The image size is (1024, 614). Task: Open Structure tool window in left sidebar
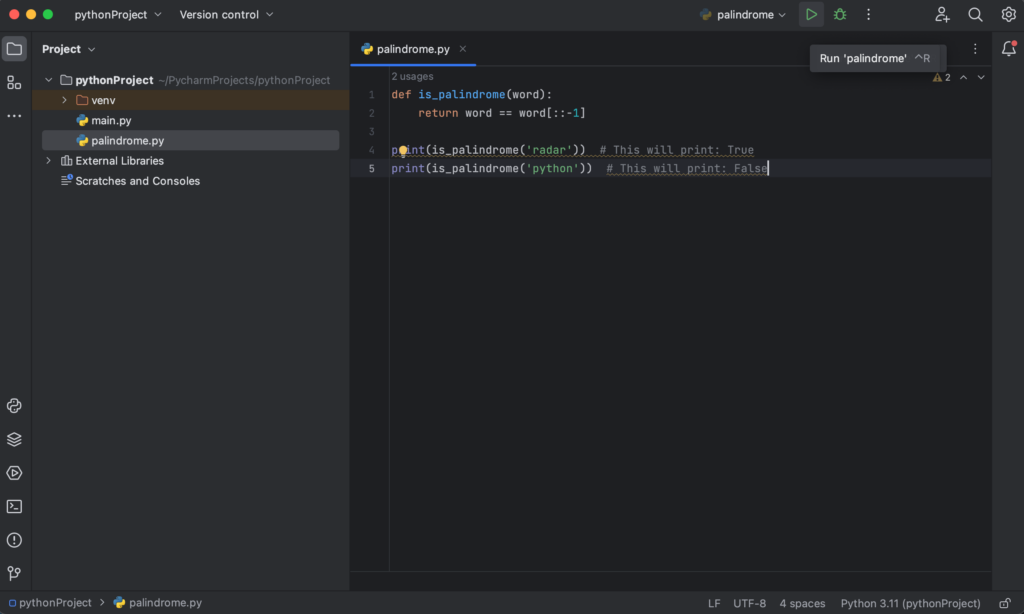14,83
